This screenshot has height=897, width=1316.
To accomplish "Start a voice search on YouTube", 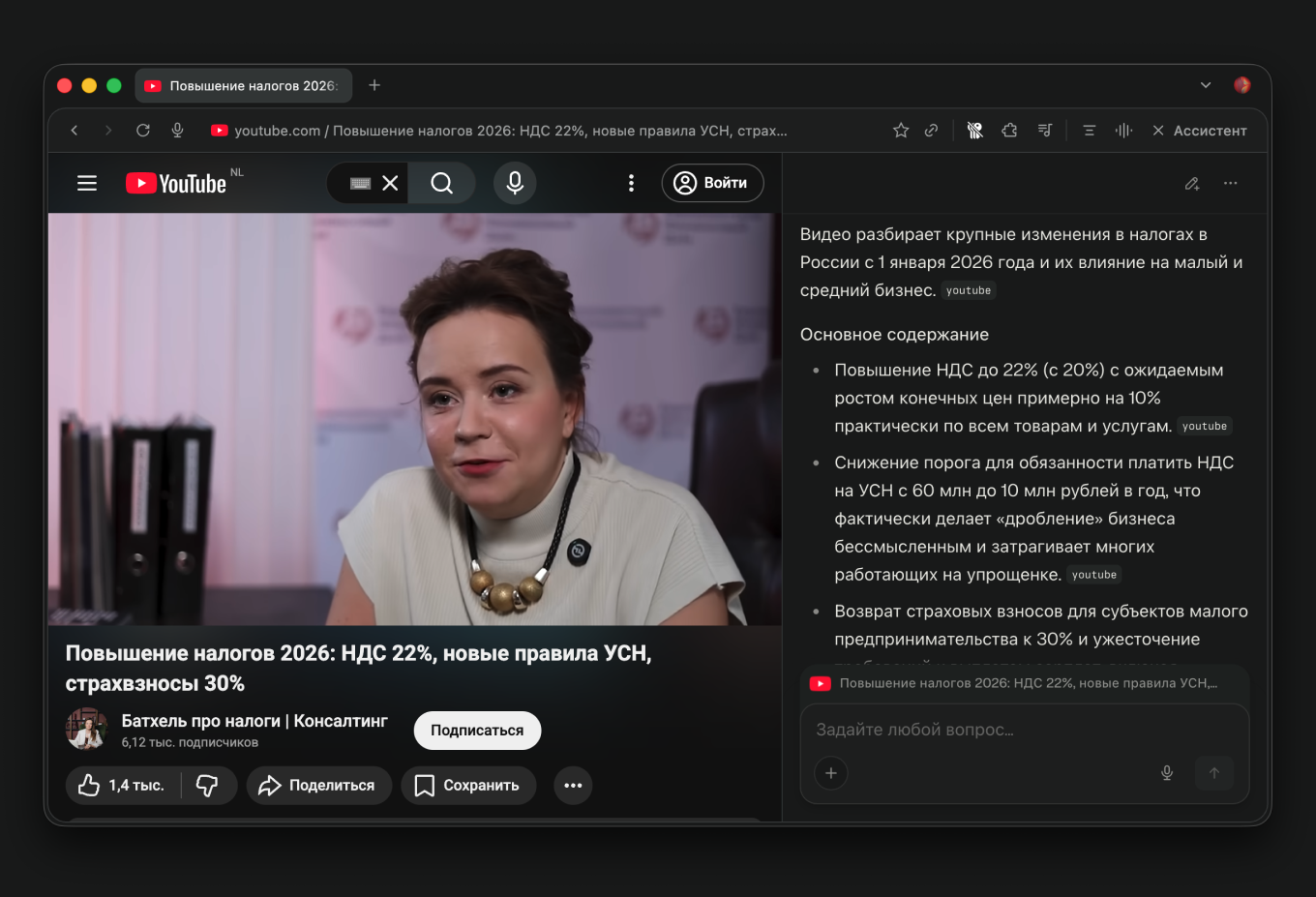I will pos(515,182).
